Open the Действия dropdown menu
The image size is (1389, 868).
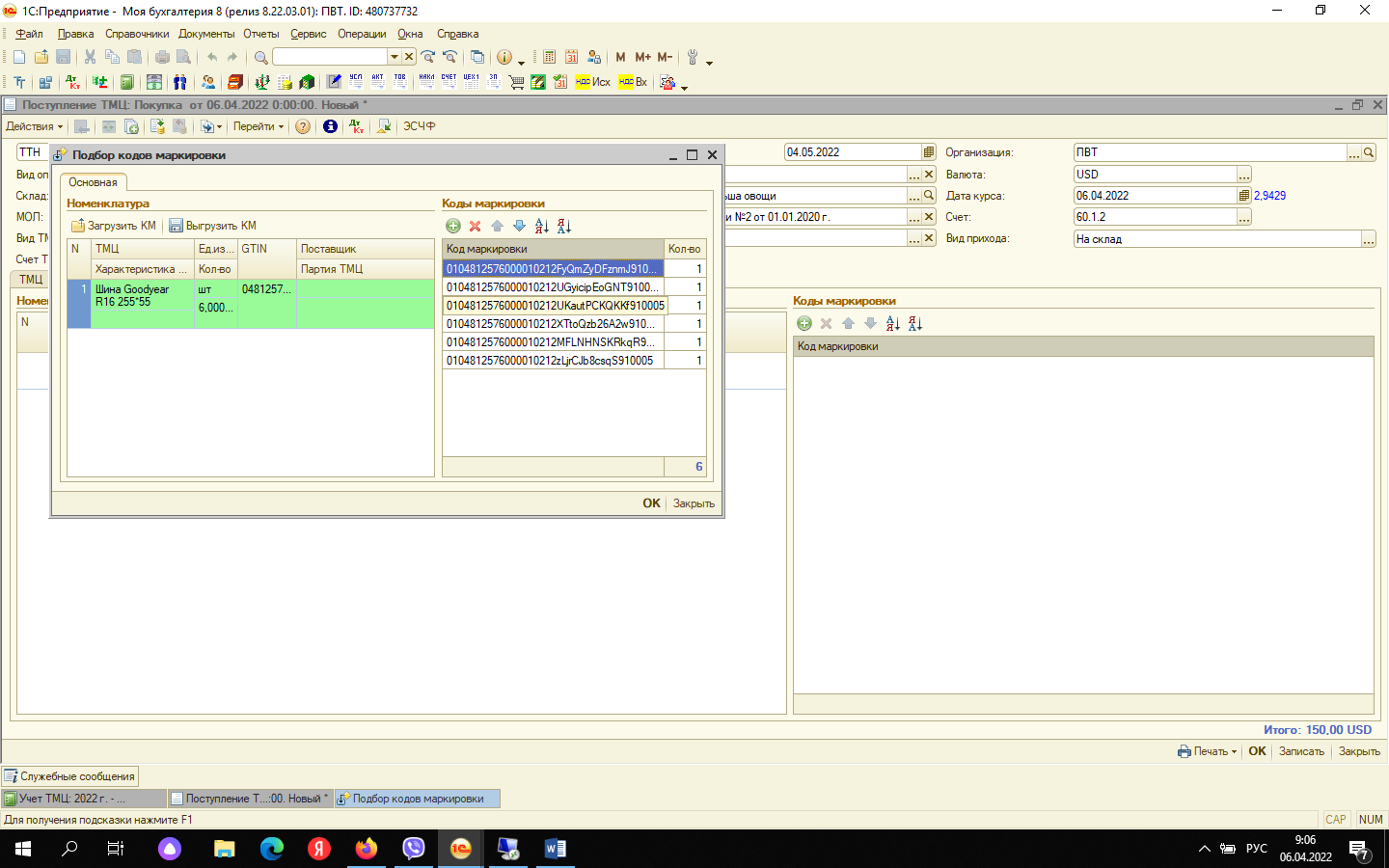34,126
